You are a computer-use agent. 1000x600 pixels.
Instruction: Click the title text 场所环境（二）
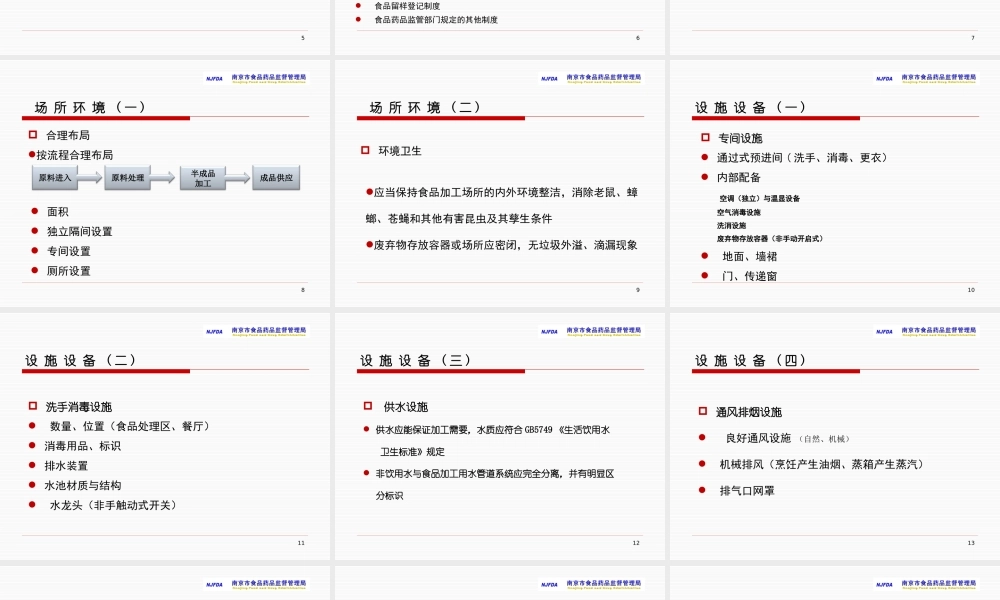[x=425, y=107]
